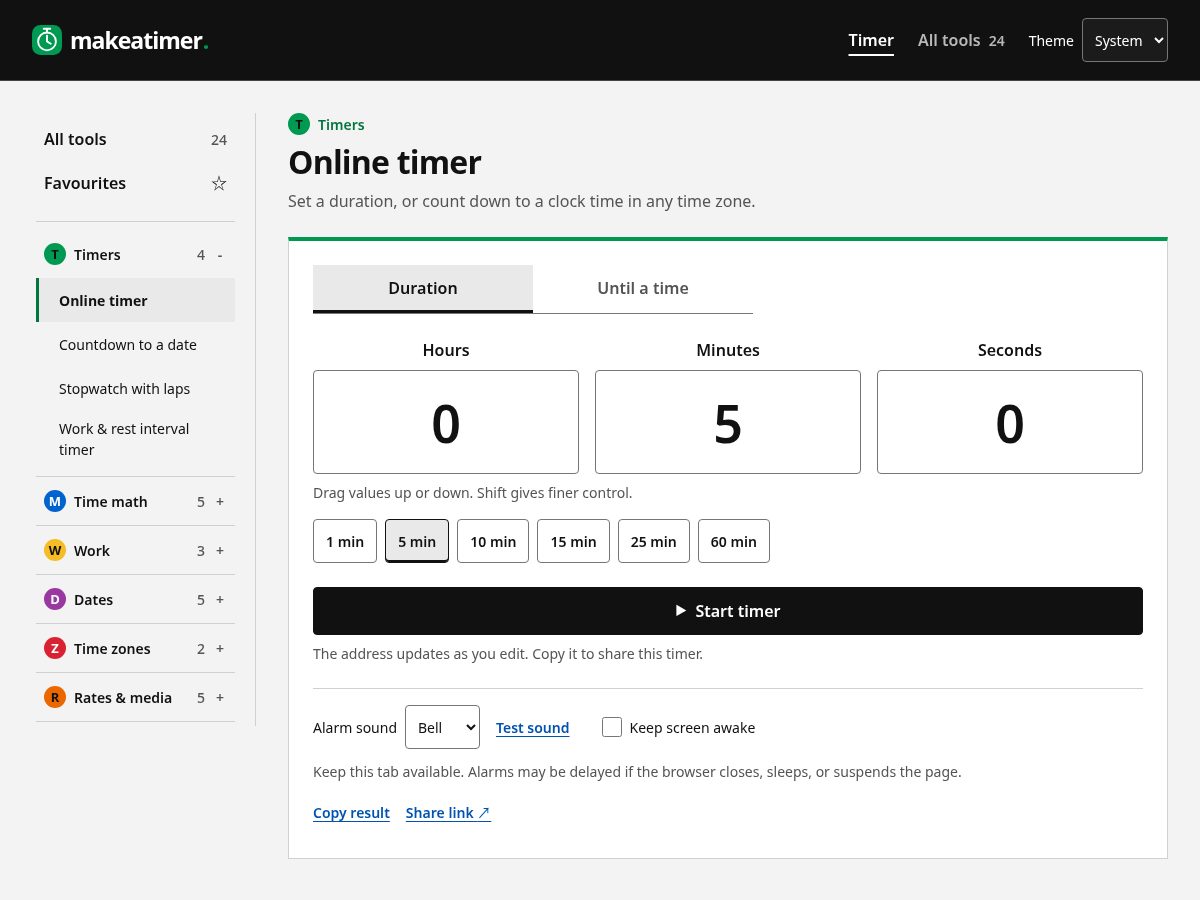Screen dimensions: 1200x900
Task: Click the Seconds value box
Action: point(1010,422)
